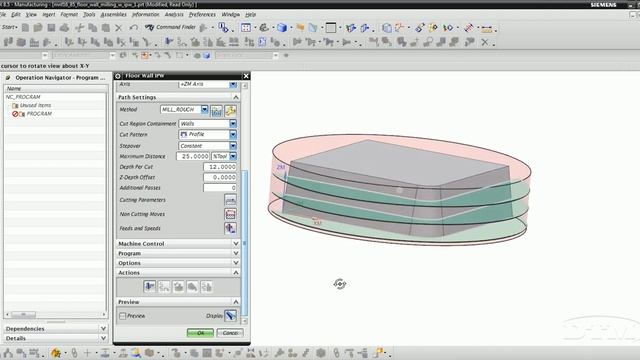Viewport: 640px width, 360px height.
Task: Click the Save icon in the toolbar
Action: pyautogui.click(x=51, y=28)
